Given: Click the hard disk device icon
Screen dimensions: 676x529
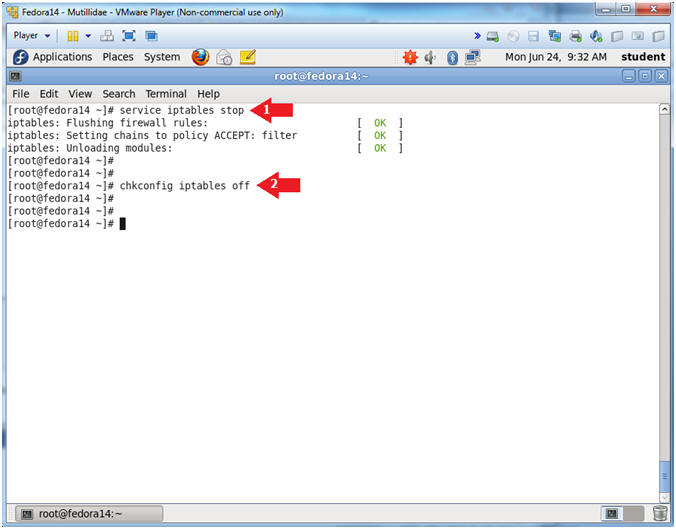Looking at the screenshot, I should click(x=493, y=37).
